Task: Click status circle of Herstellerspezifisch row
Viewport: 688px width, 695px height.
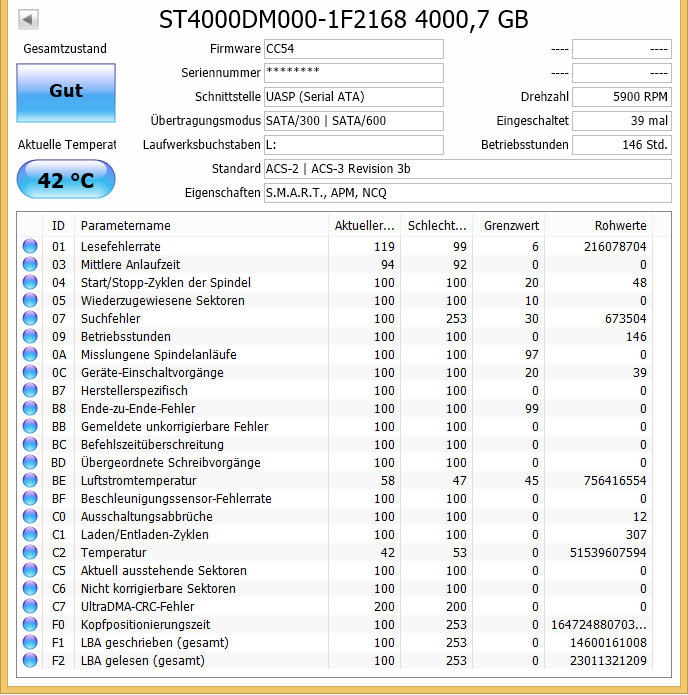Action: [x=30, y=390]
